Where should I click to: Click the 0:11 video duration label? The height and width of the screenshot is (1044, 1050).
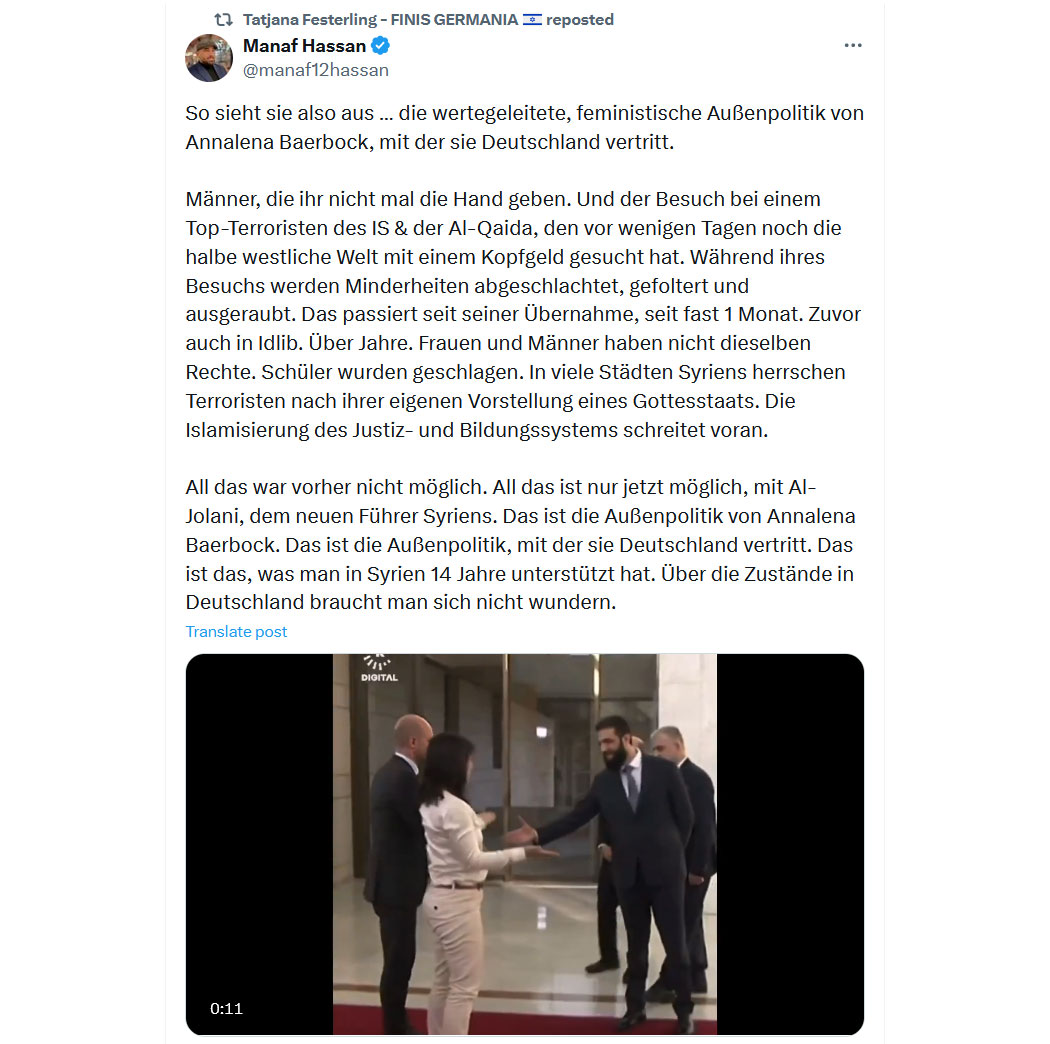(226, 1009)
